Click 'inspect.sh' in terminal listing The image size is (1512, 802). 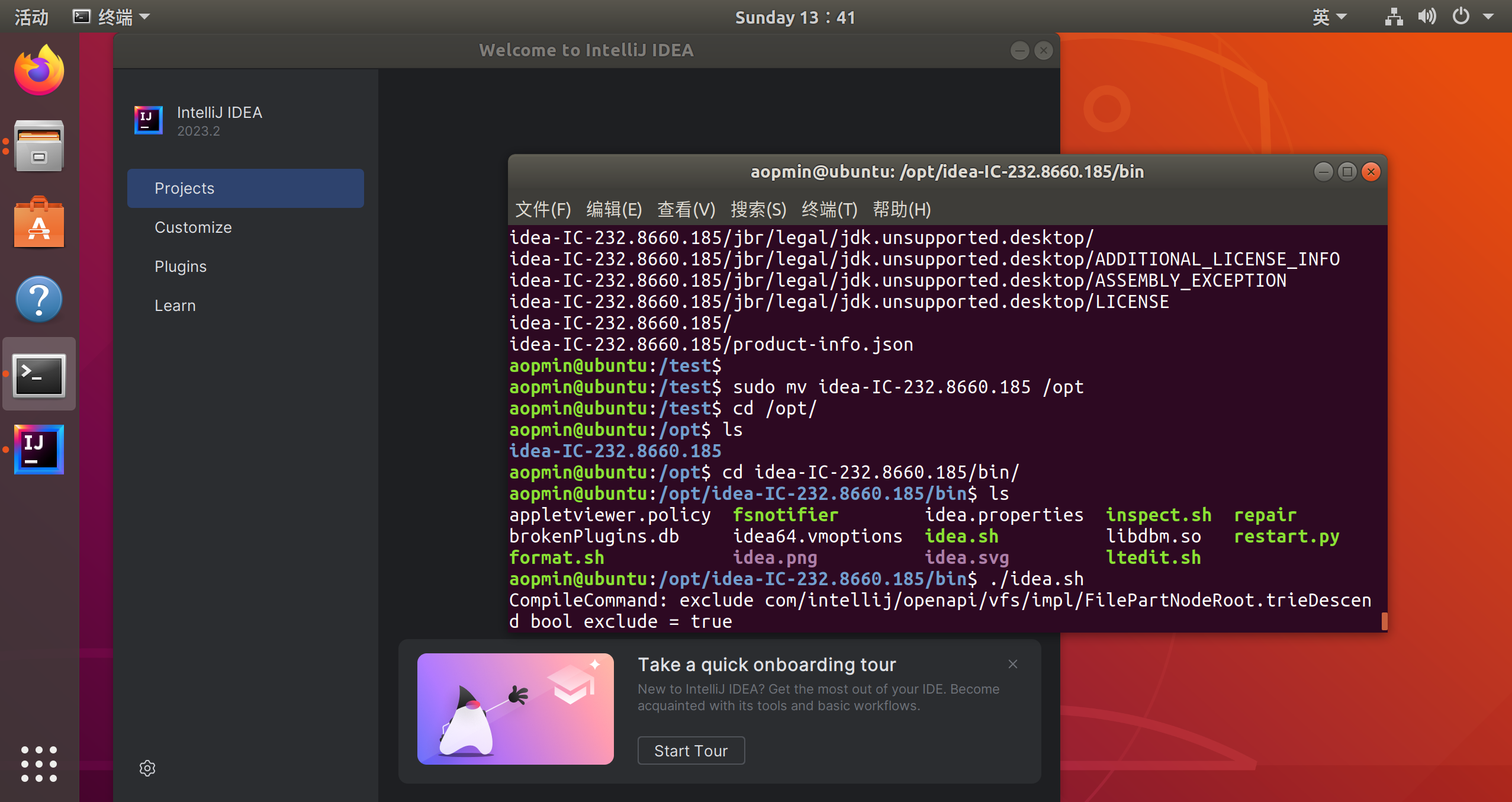coord(1159,515)
